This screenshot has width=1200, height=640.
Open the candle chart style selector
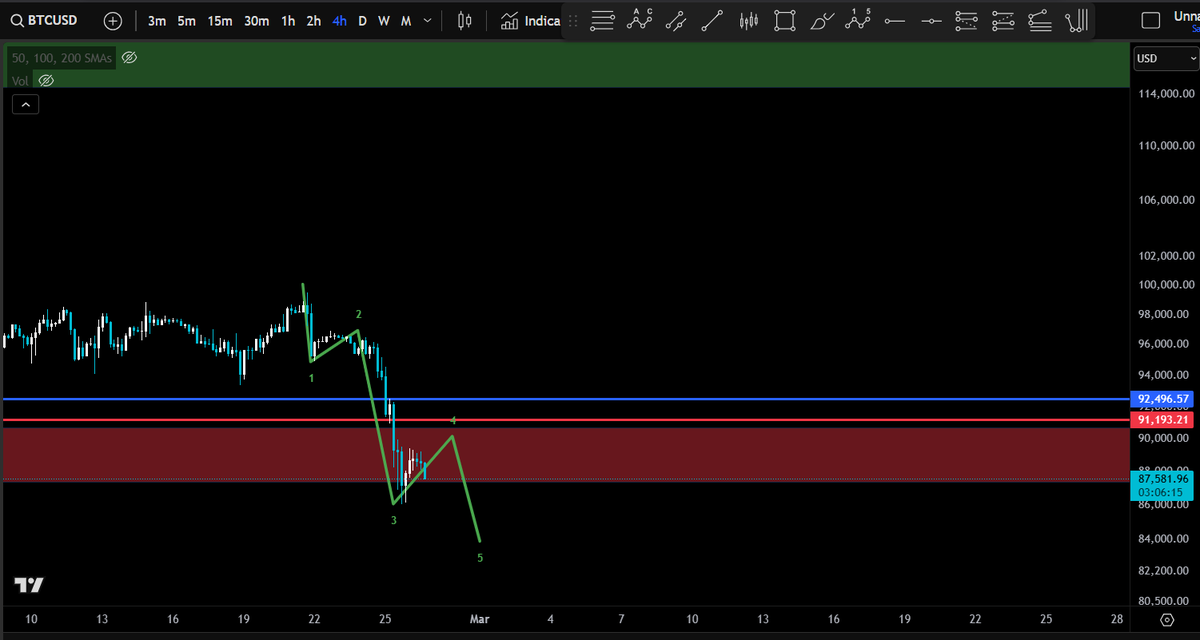(463, 20)
